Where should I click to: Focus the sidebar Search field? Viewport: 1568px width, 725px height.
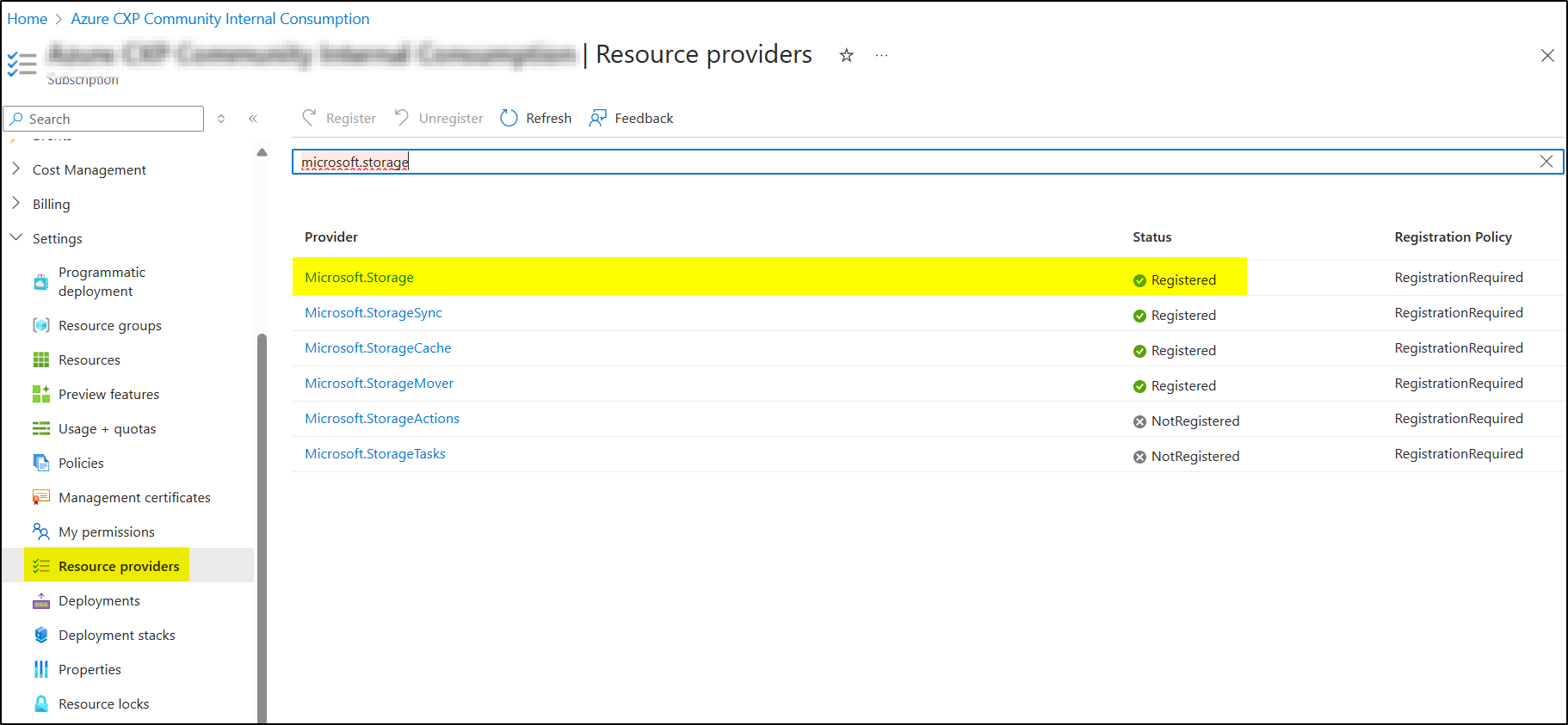point(103,119)
